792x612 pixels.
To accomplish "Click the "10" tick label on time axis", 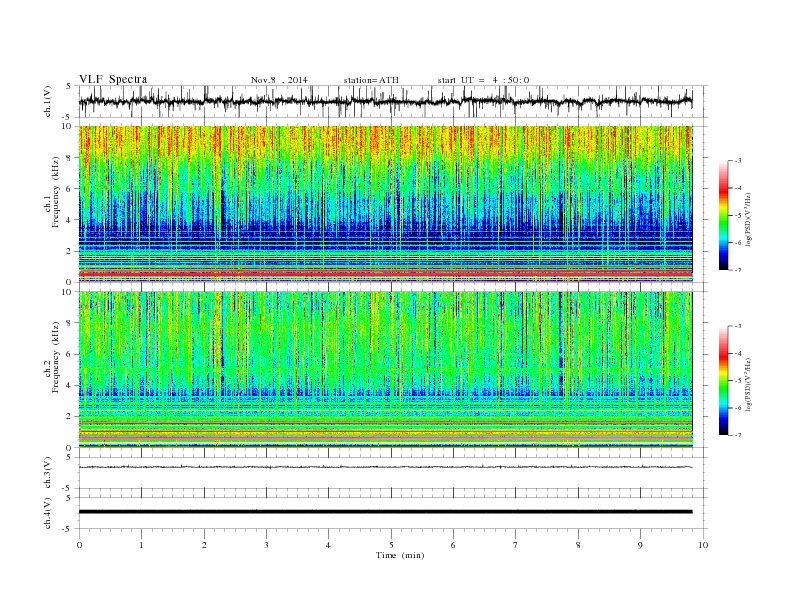I will (x=703, y=545).
